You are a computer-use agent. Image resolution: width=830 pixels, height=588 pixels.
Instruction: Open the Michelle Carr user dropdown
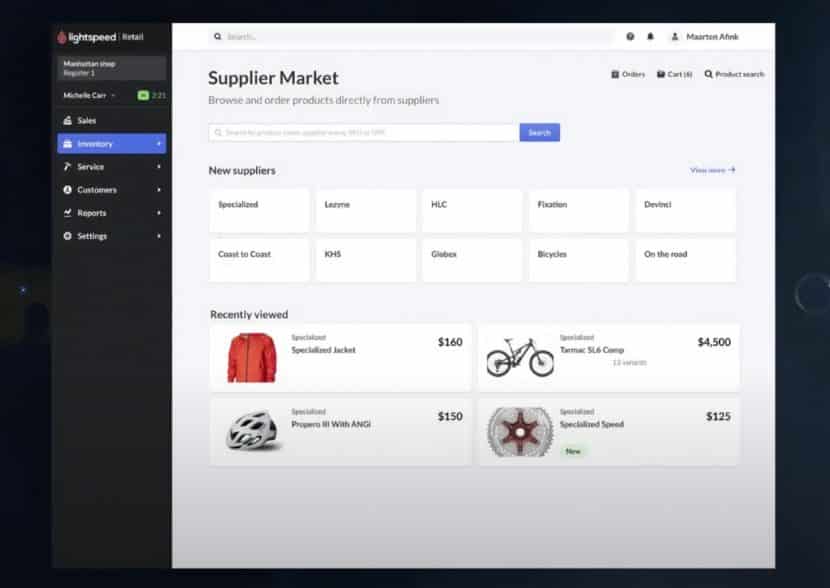point(89,95)
